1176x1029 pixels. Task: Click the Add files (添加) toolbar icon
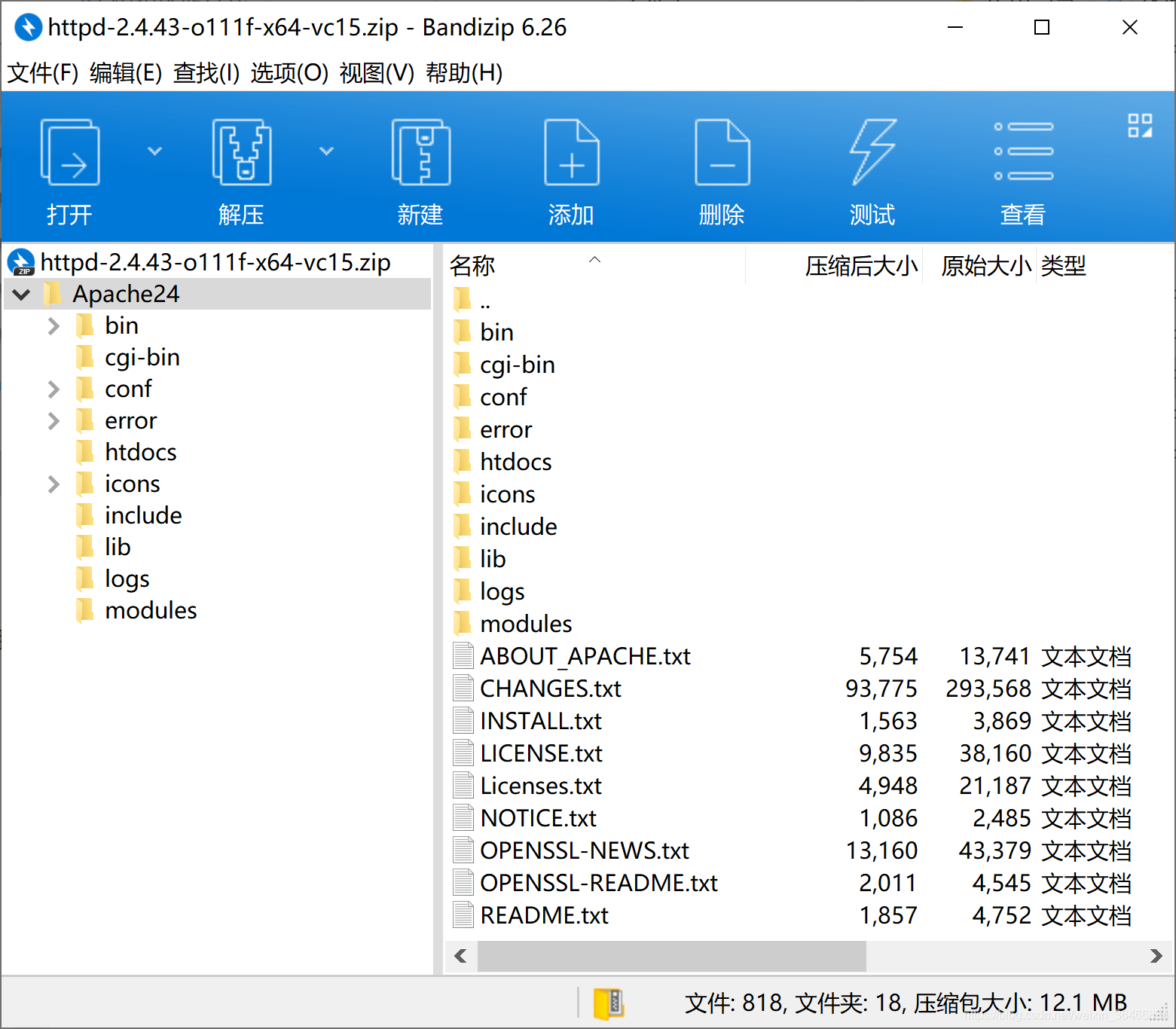[571, 152]
